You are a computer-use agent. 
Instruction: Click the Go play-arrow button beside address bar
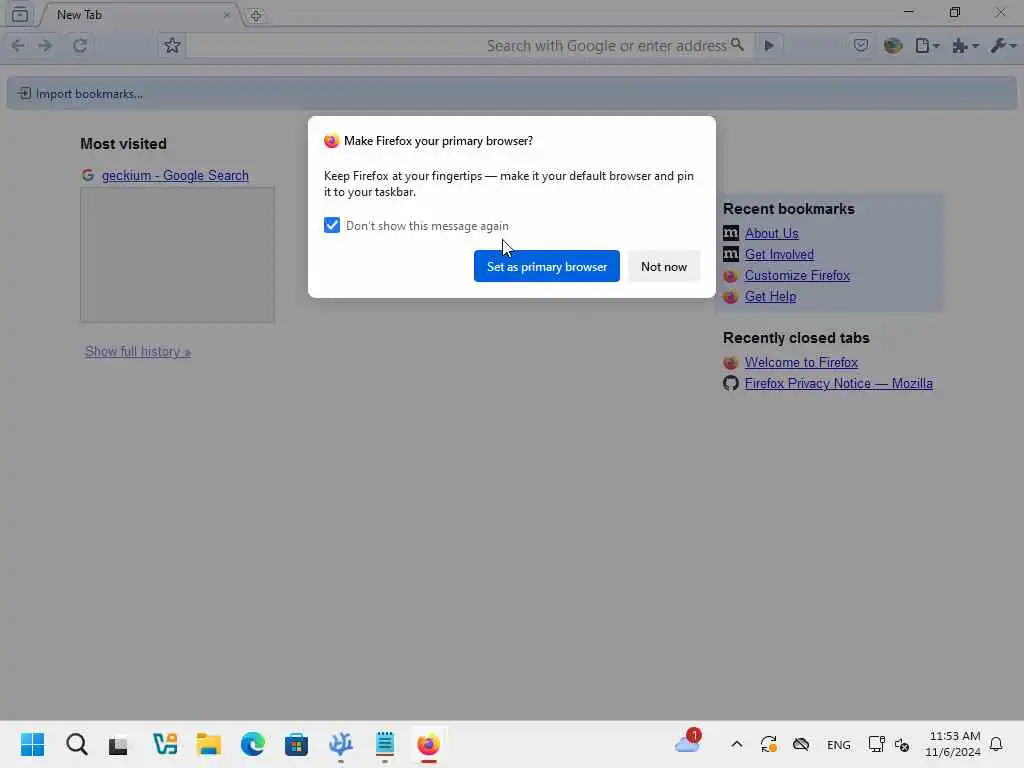(x=769, y=46)
